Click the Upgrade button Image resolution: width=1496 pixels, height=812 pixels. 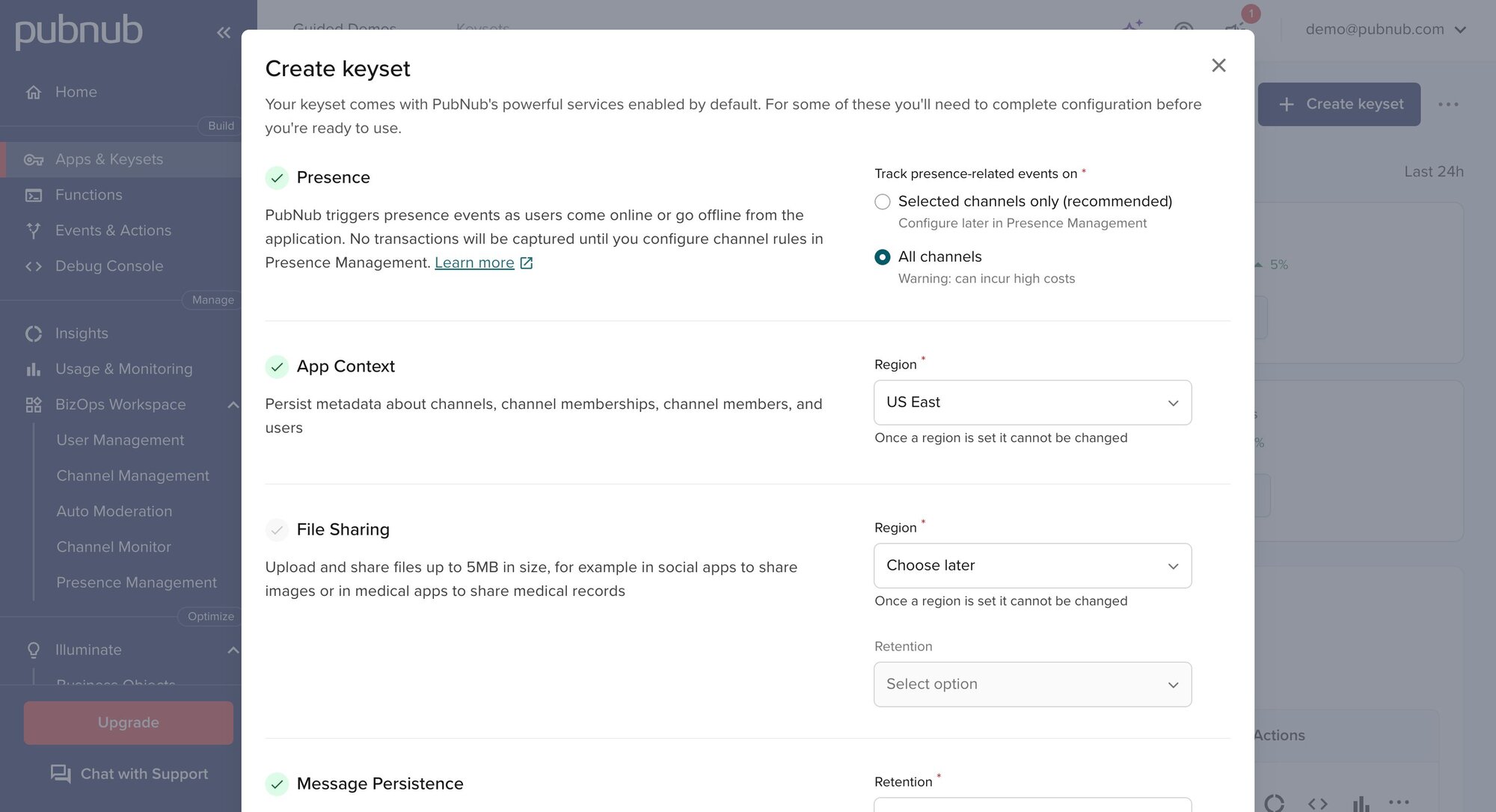(x=129, y=722)
